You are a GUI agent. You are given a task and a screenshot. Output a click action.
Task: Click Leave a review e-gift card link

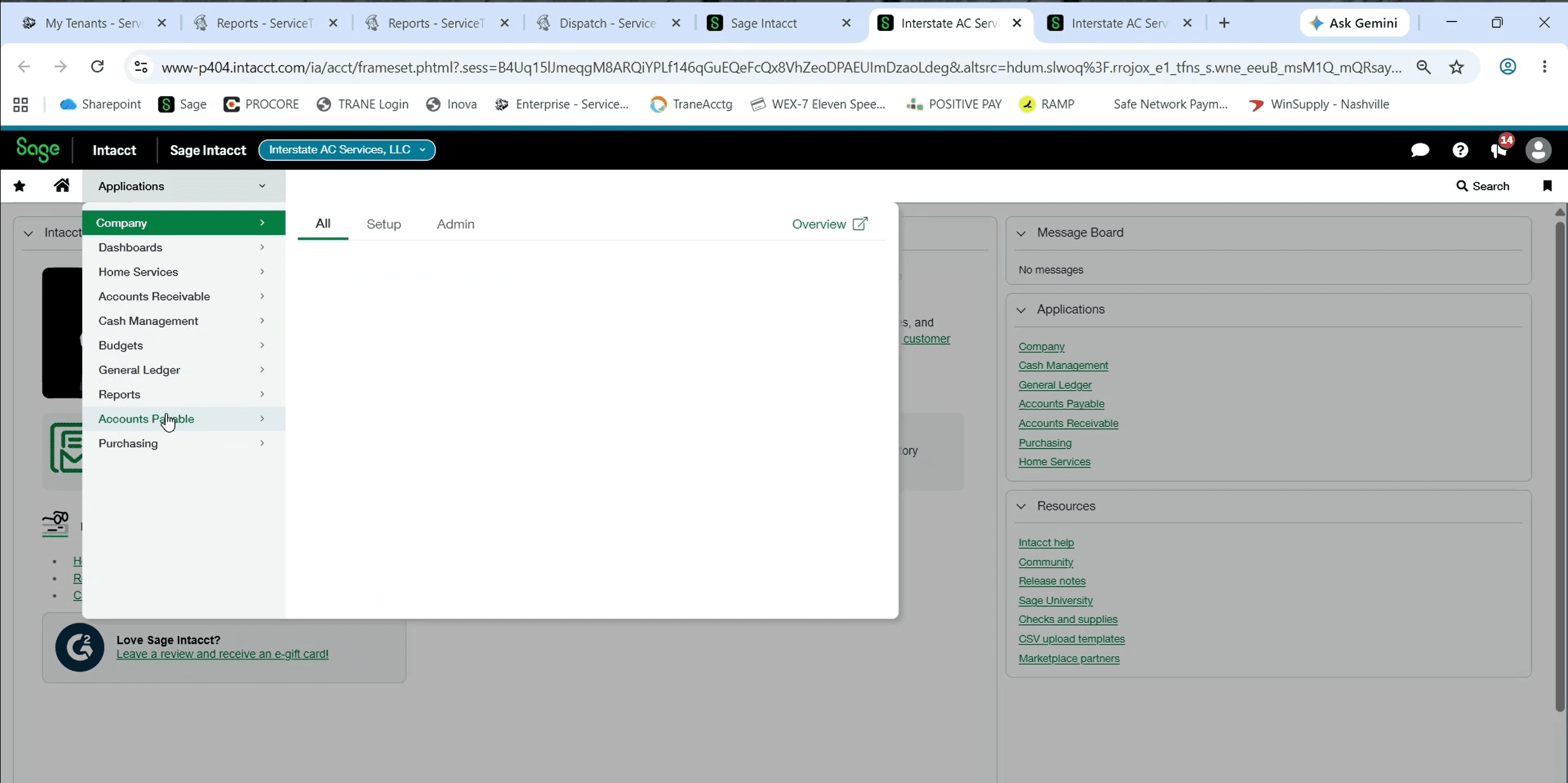(x=222, y=654)
